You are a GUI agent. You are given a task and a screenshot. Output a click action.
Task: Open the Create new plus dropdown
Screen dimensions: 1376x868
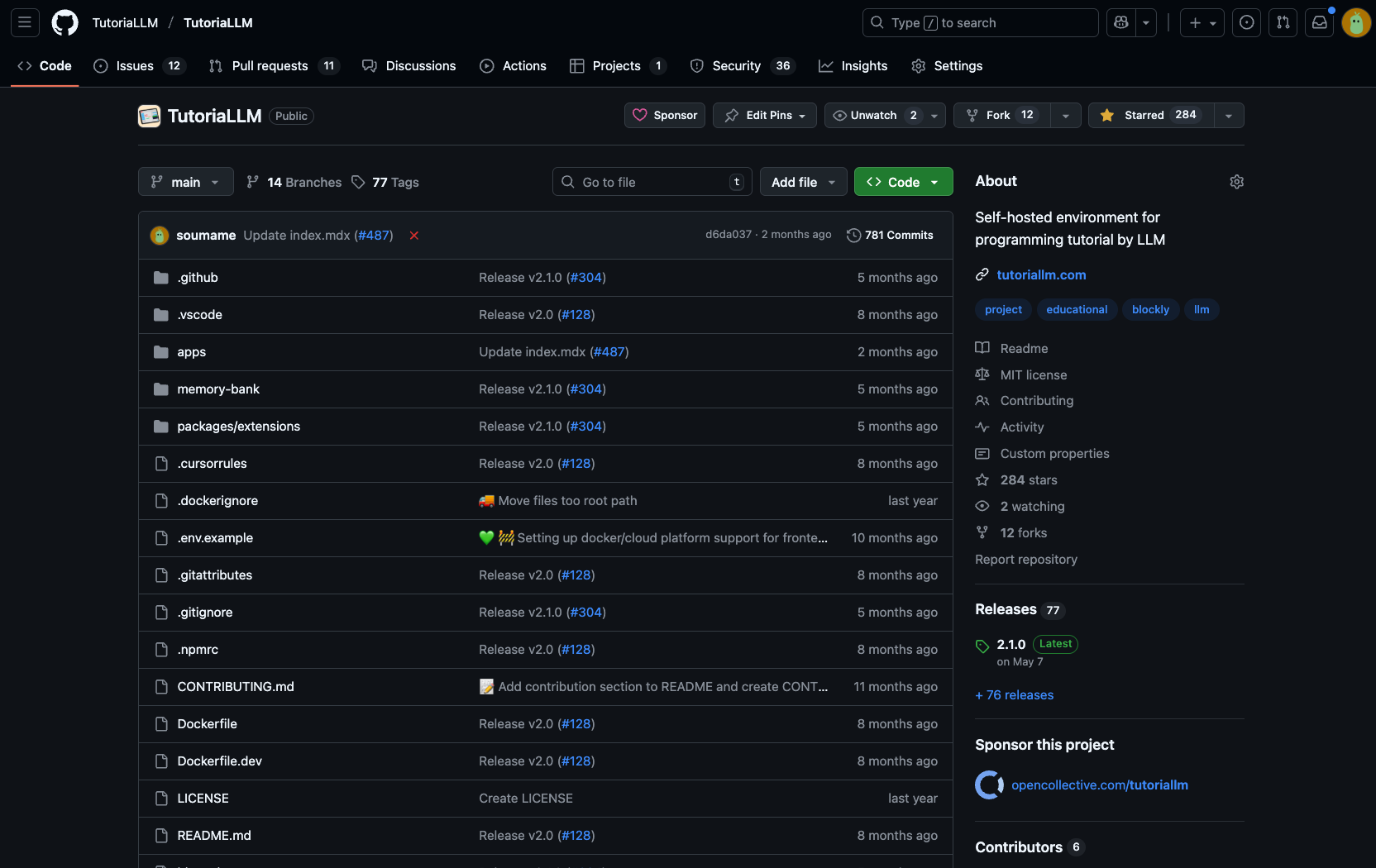tap(1202, 22)
